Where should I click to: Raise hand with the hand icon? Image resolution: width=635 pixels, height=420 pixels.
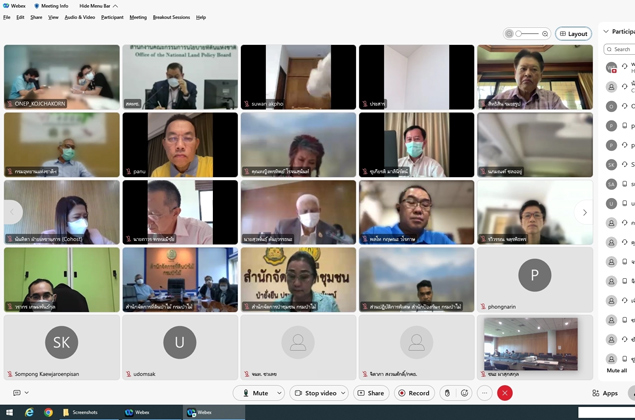pyautogui.click(x=447, y=393)
